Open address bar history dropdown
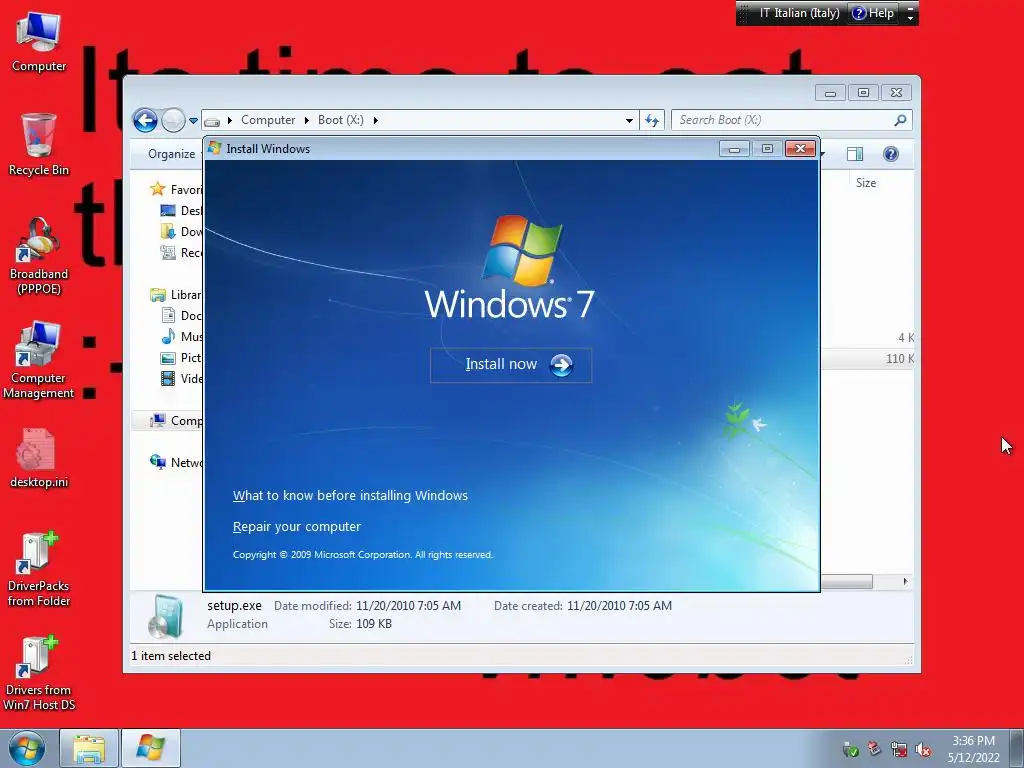This screenshot has height=768, width=1024. click(x=629, y=120)
